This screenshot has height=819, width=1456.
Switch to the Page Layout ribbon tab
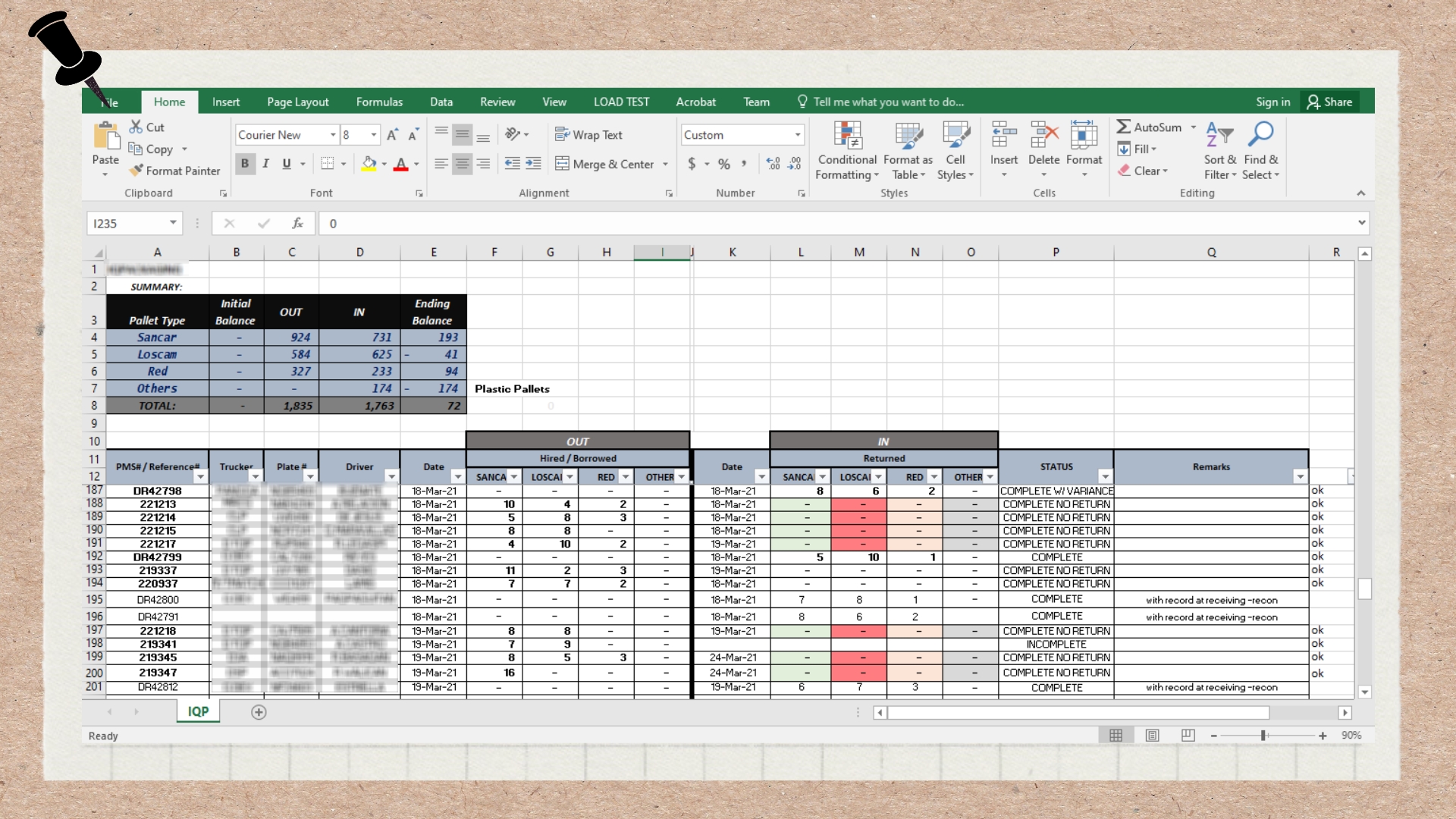[x=297, y=102]
